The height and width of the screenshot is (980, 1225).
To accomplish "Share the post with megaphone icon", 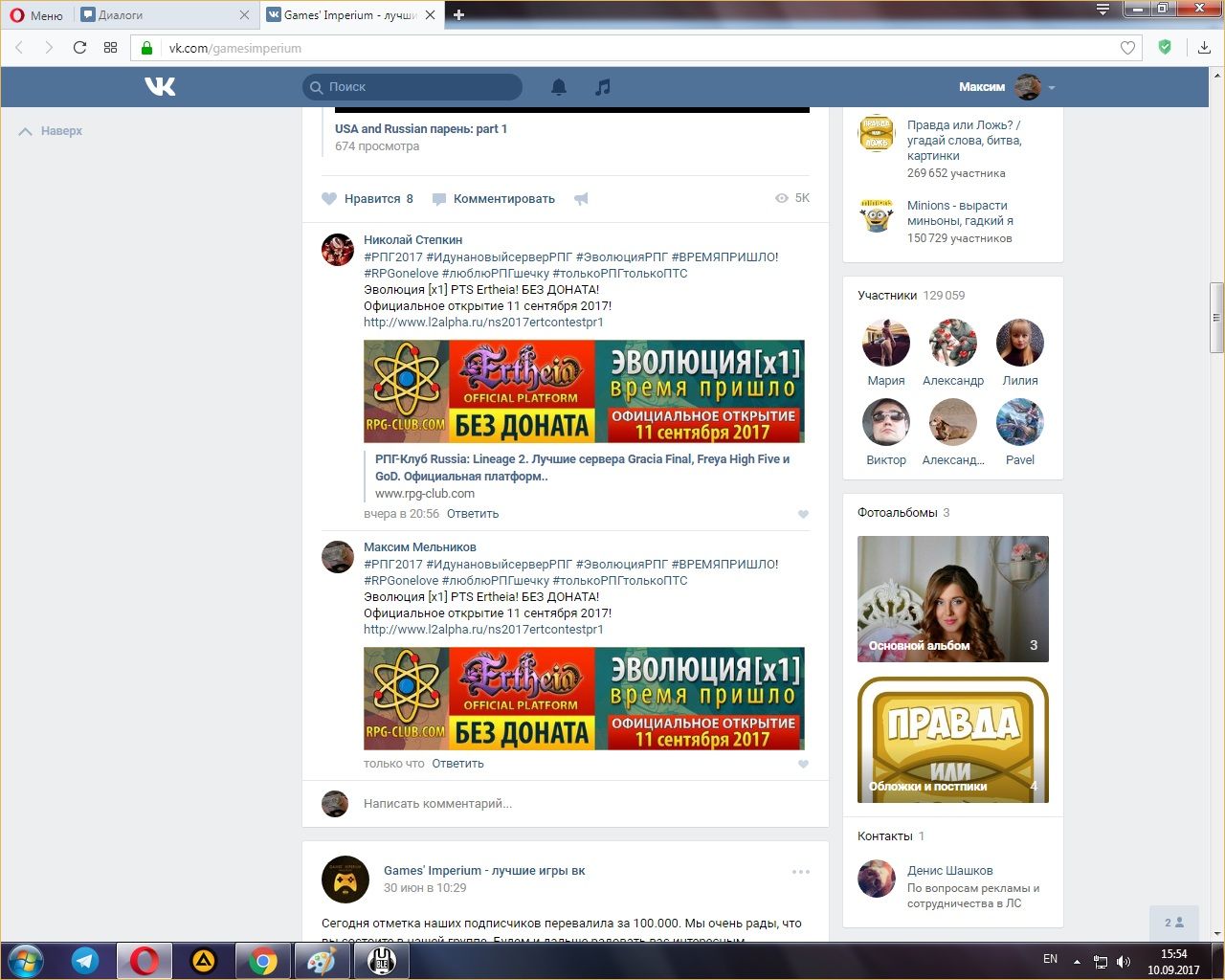I will coord(581,199).
